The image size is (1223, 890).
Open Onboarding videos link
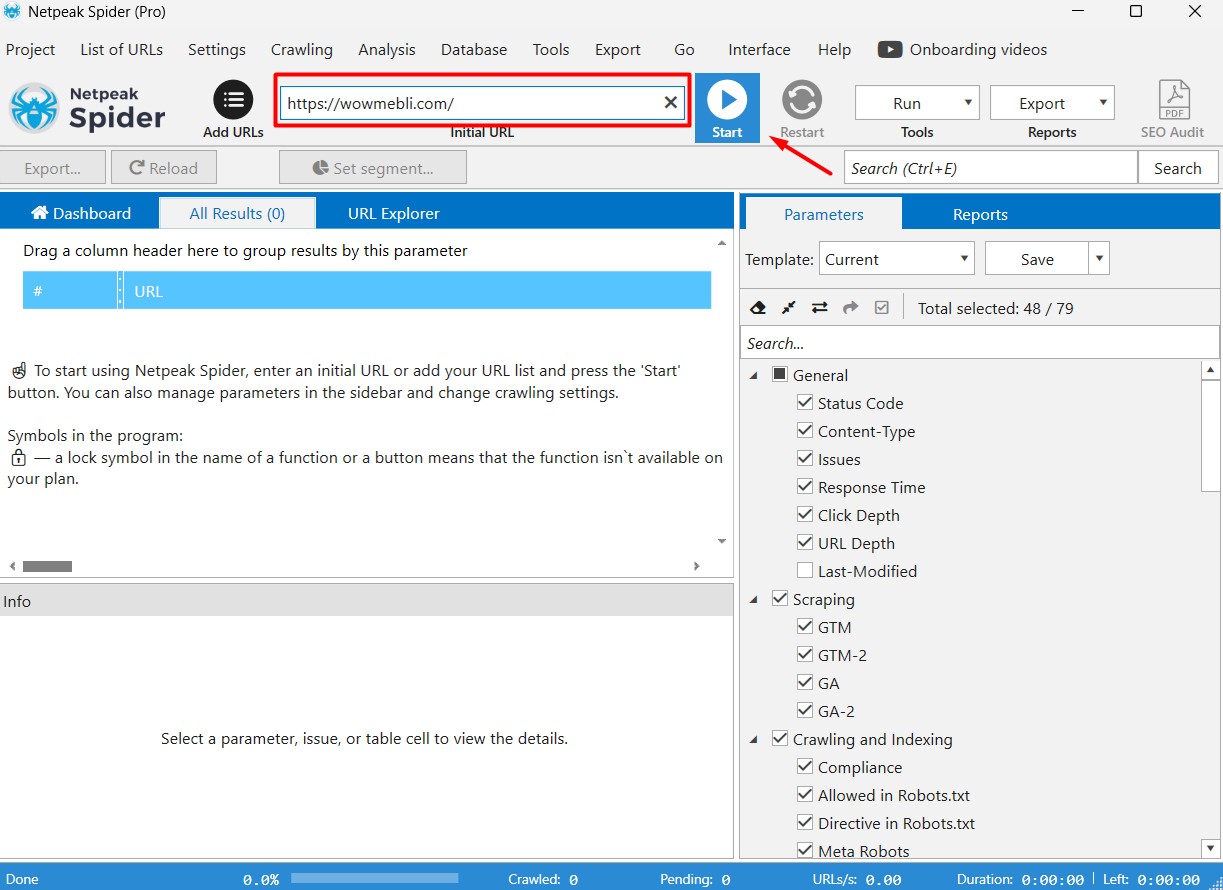coord(978,49)
